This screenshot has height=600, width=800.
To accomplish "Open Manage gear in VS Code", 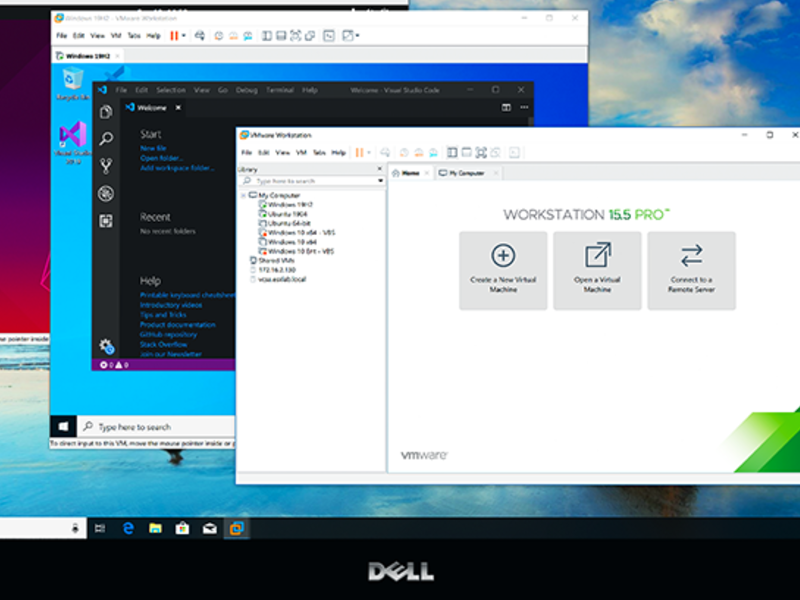I will click(x=106, y=346).
